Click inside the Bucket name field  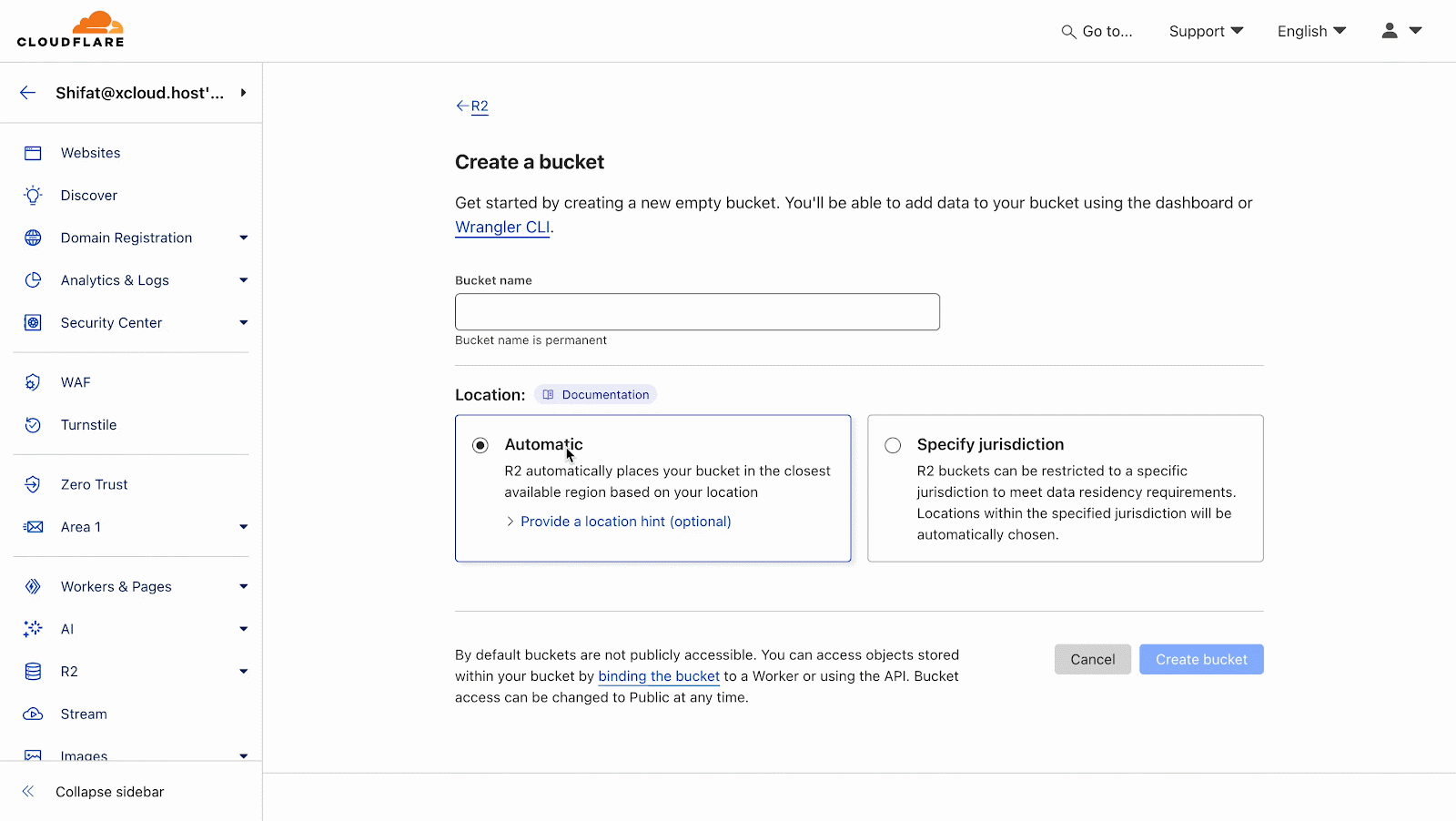click(696, 311)
